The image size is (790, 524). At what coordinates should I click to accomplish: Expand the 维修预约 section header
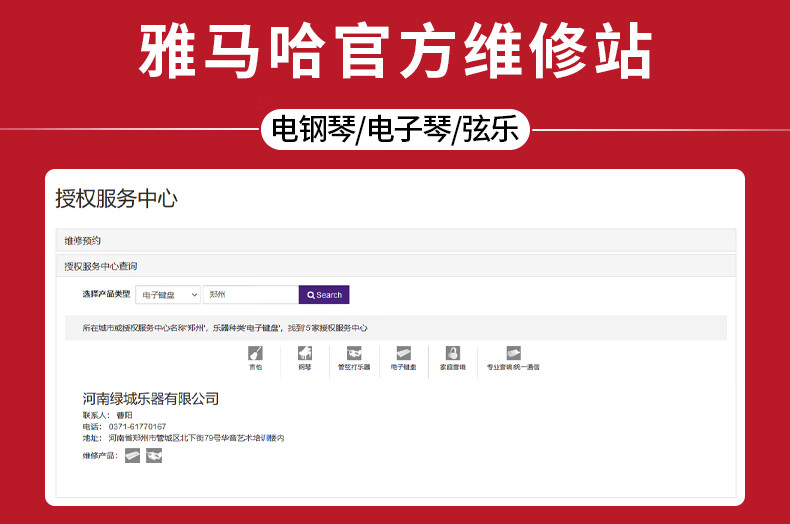(x=396, y=240)
